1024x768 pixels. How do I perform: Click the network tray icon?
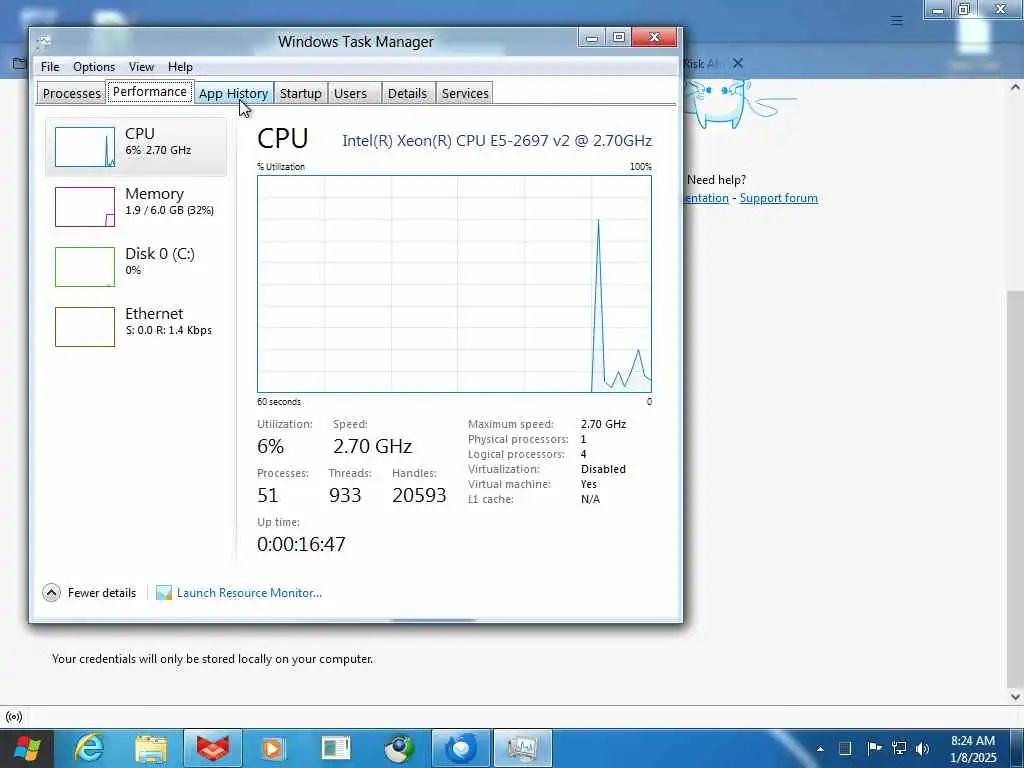(x=899, y=748)
